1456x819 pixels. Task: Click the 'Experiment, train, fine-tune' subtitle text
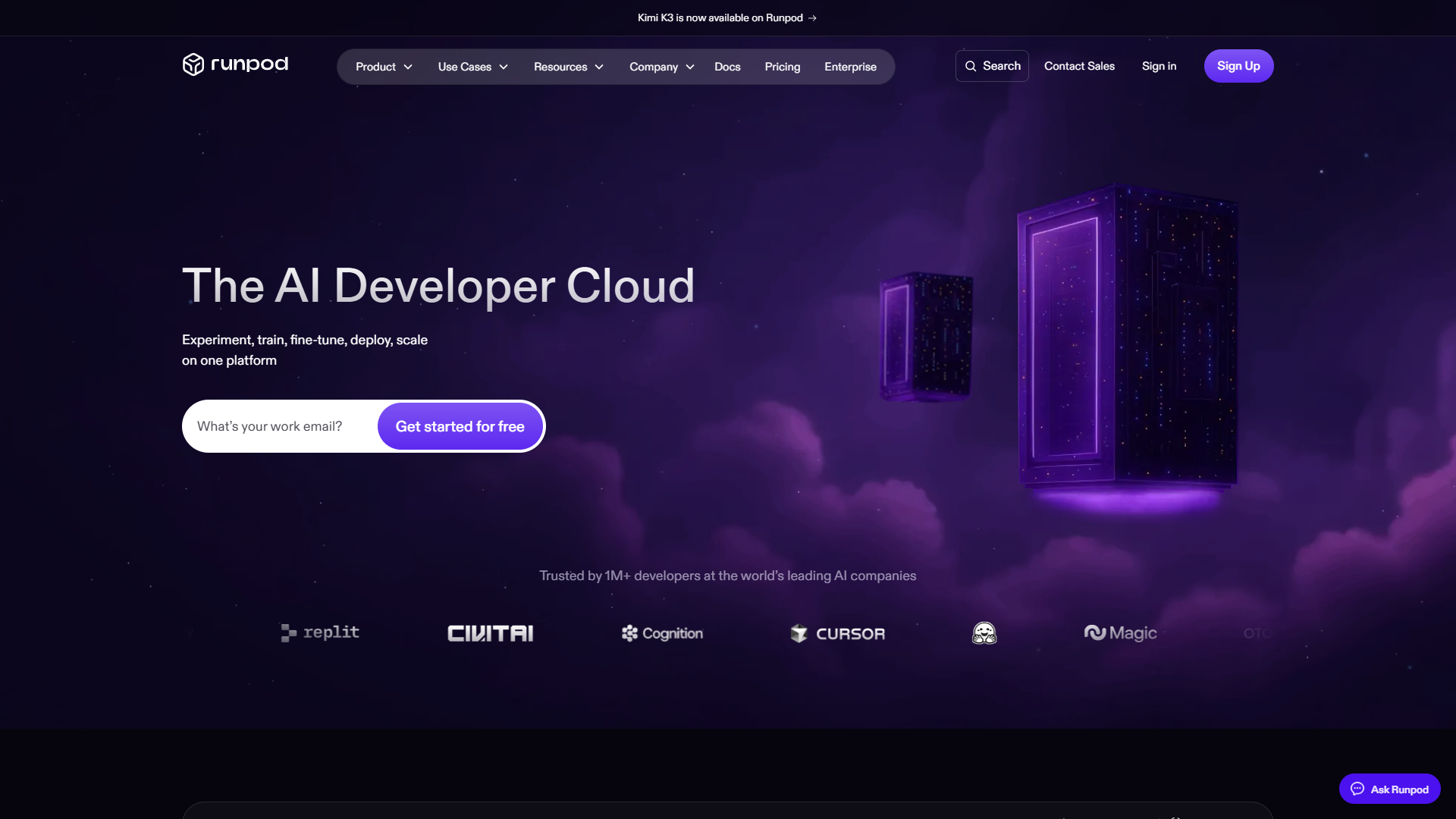(x=305, y=350)
